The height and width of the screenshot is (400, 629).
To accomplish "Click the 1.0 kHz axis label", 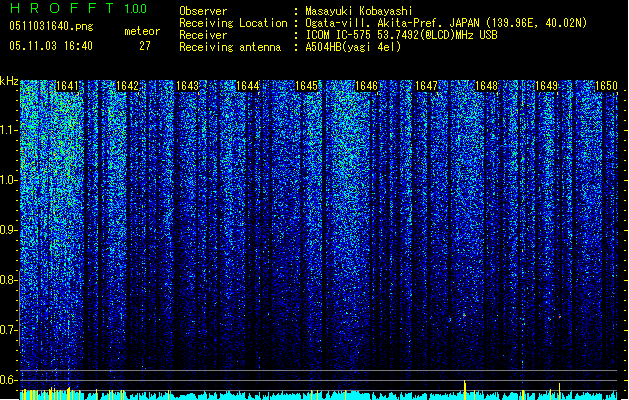I will tap(9, 180).
